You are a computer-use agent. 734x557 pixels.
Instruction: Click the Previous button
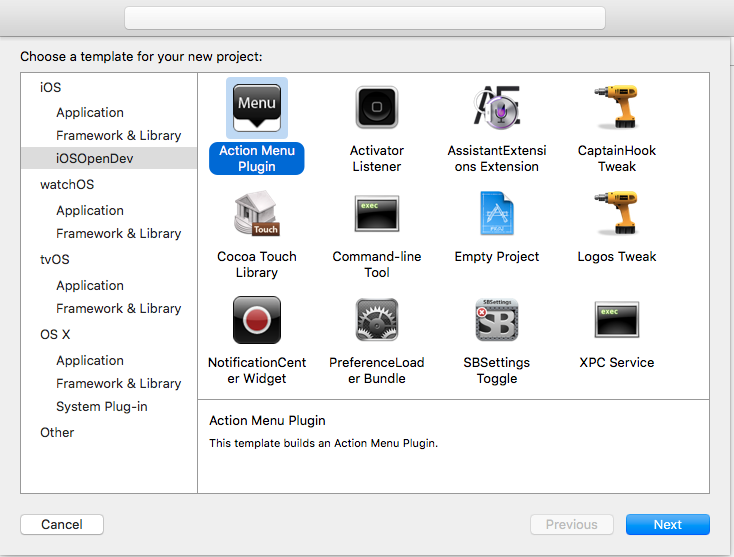tap(572, 524)
